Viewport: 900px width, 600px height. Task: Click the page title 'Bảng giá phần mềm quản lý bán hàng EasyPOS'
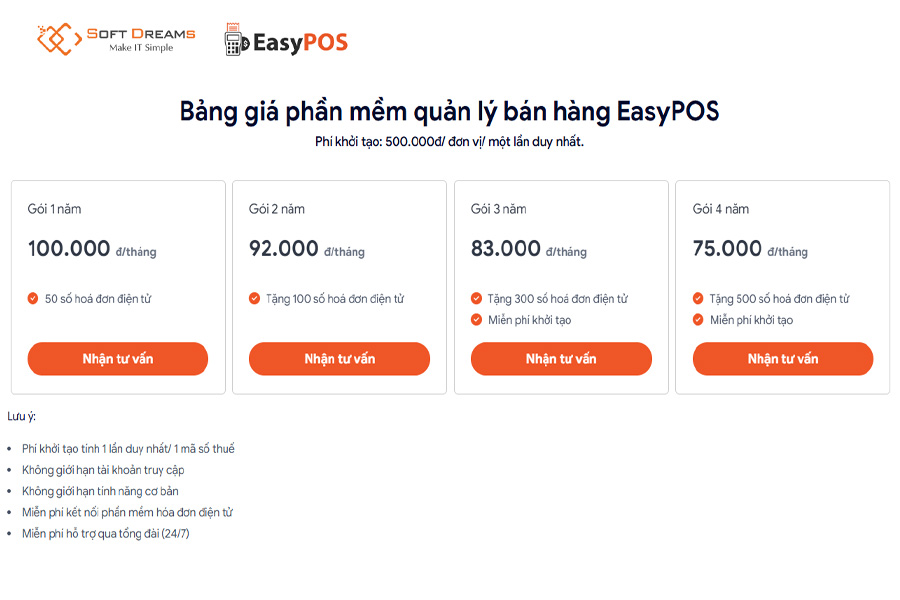click(450, 111)
